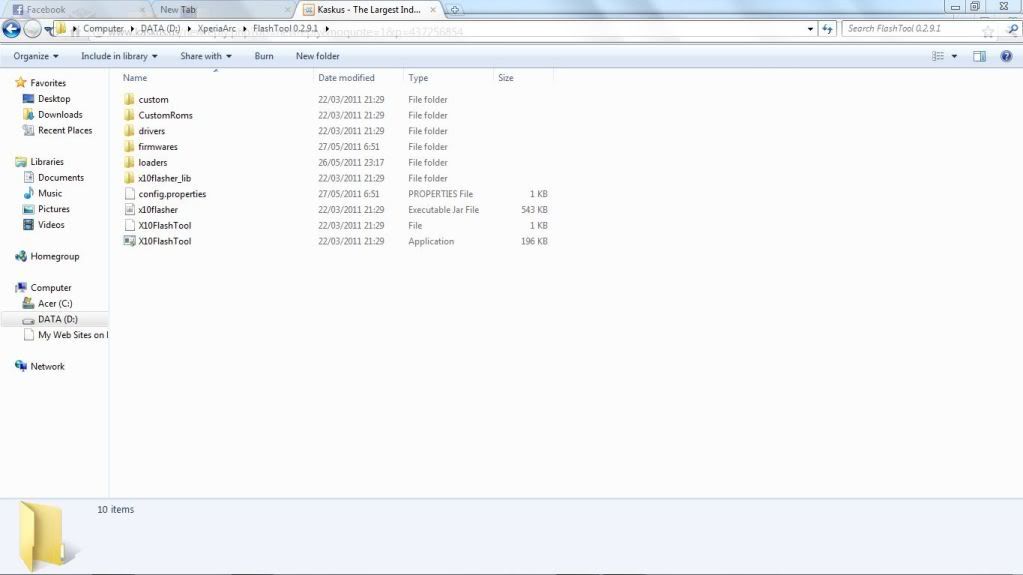Viewport: 1023px width, 575px height.
Task: Click the Music library icon
Action: tap(28, 193)
